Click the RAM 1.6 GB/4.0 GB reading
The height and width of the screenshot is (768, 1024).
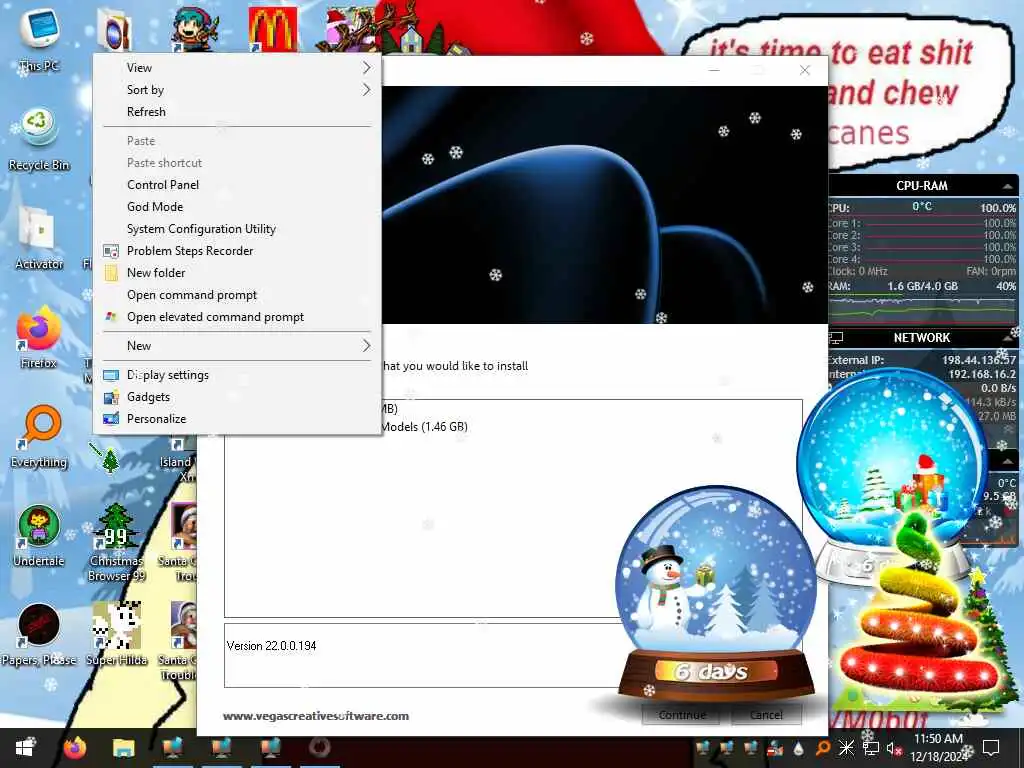point(922,286)
